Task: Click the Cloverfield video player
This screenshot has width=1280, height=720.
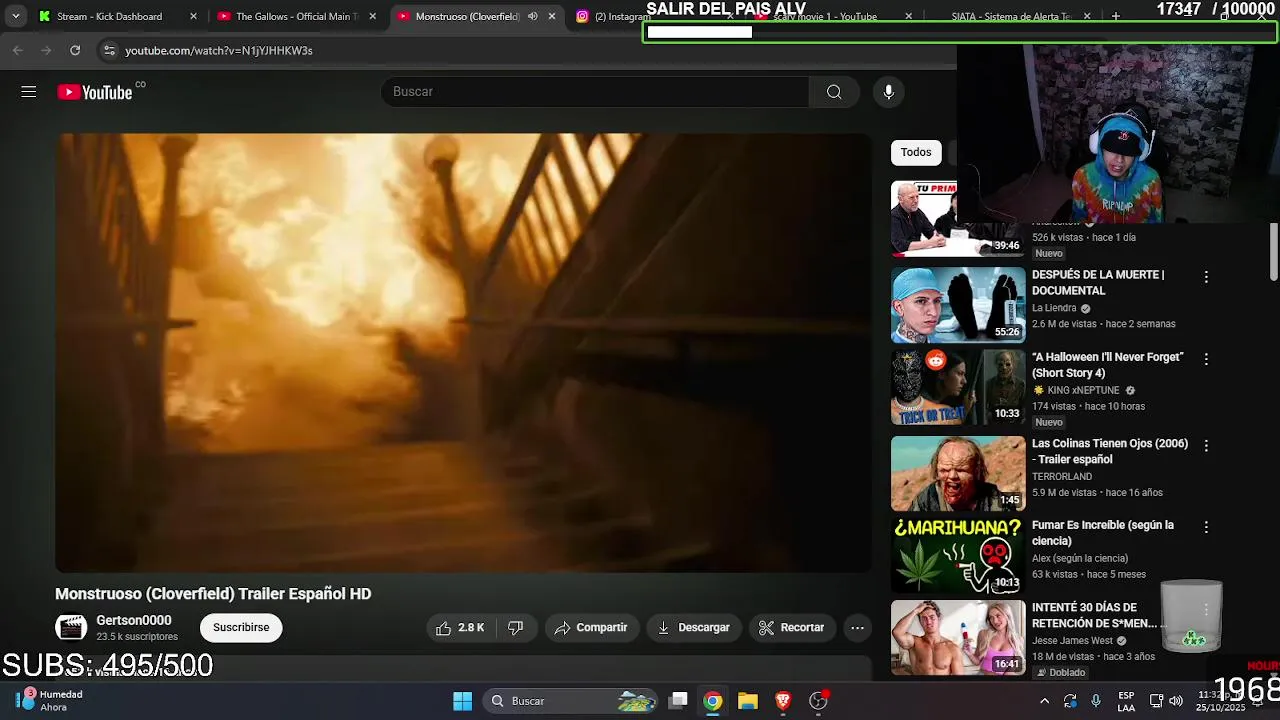Action: coord(463,353)
